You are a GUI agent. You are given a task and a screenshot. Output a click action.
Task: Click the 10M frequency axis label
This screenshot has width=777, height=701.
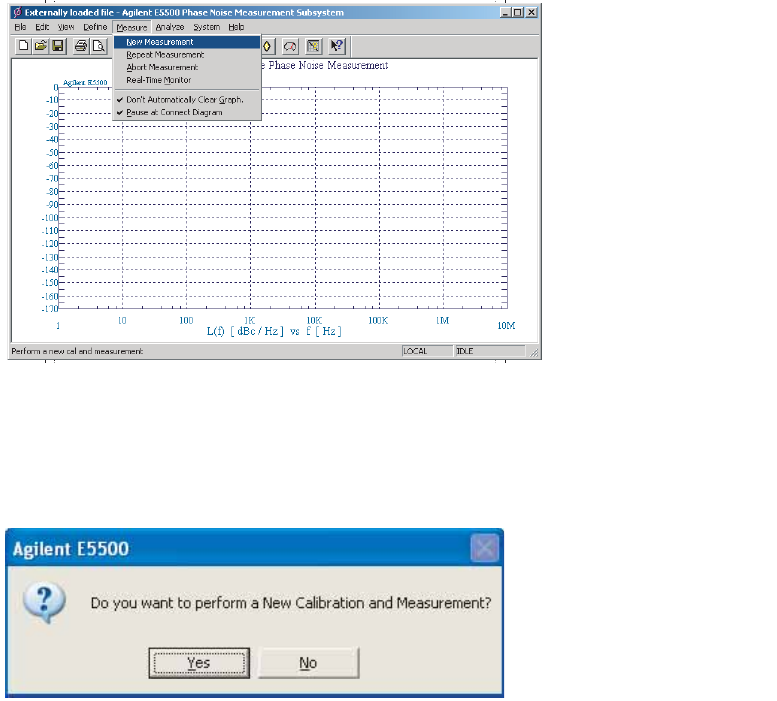(506, 325)
